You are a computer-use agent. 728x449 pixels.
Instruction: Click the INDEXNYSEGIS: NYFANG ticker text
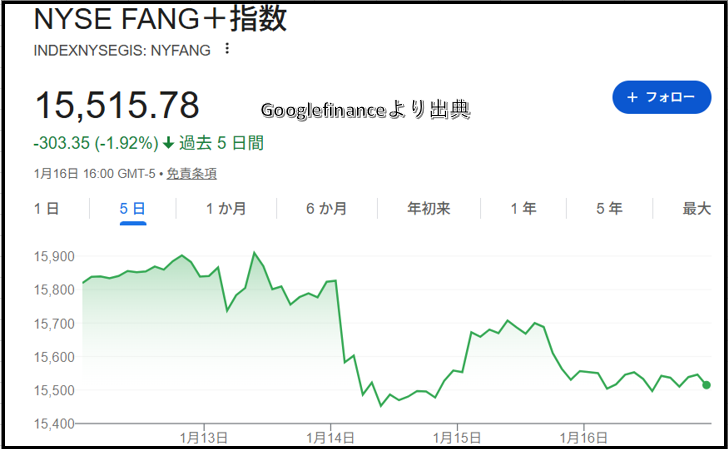point(122,50)
